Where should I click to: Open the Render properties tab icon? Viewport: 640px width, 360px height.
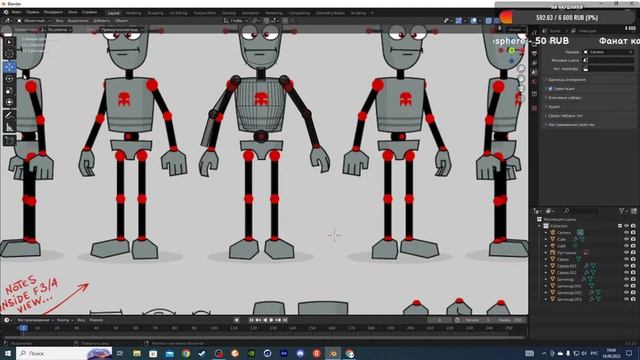click(535, 45)
